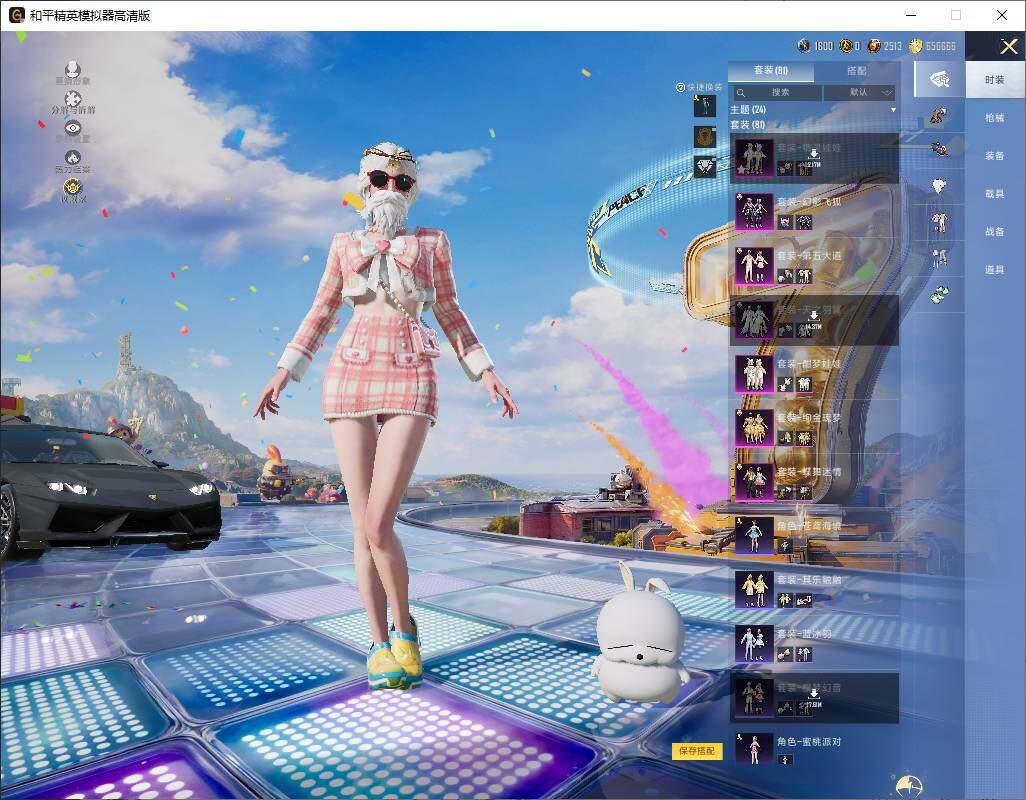Select the 角色 mermaid-girl character thumbnail
The height and width of the screenshot is (800, 1026).
tap(754, 536)
